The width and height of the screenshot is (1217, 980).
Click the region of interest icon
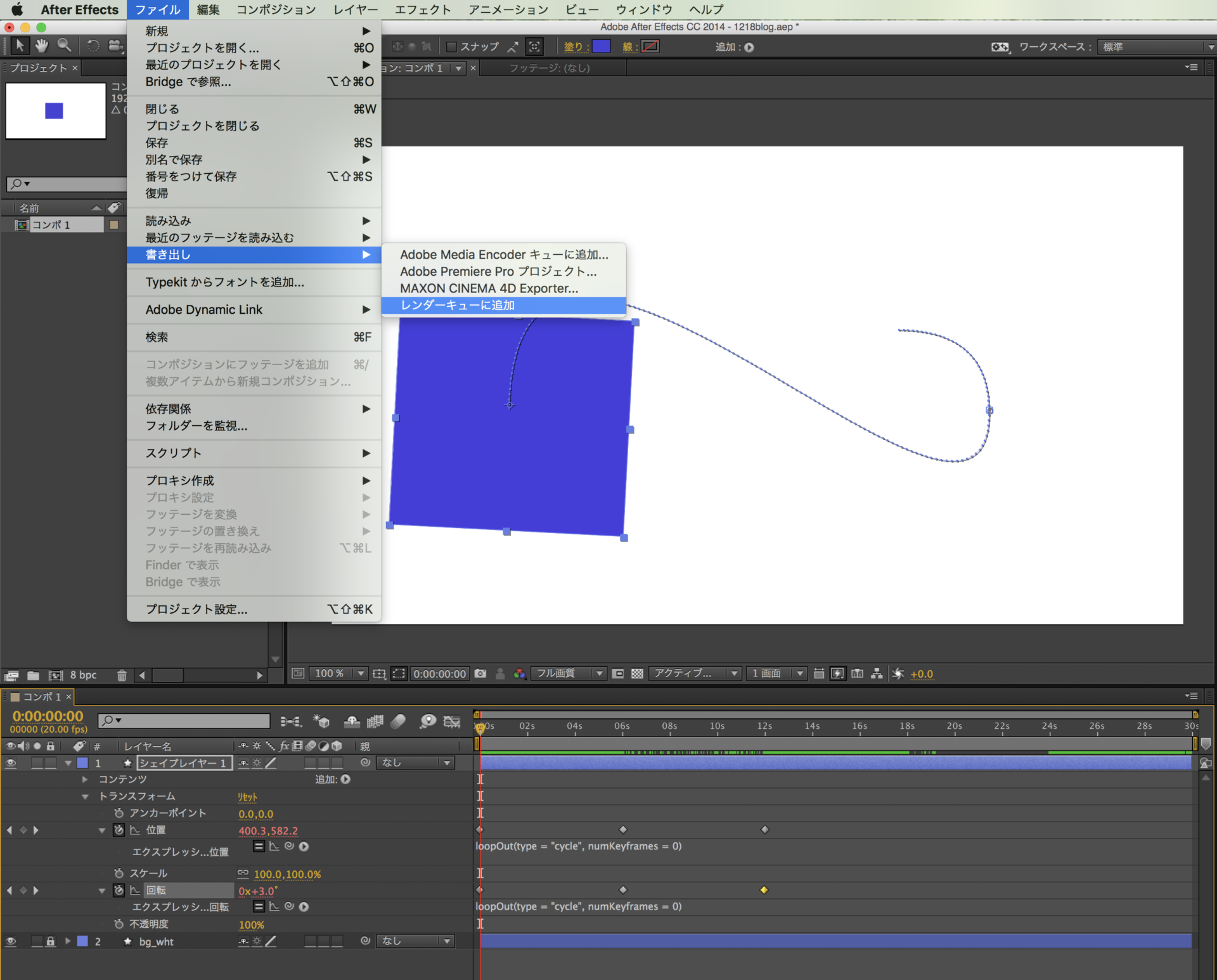(x=618, y=673)
